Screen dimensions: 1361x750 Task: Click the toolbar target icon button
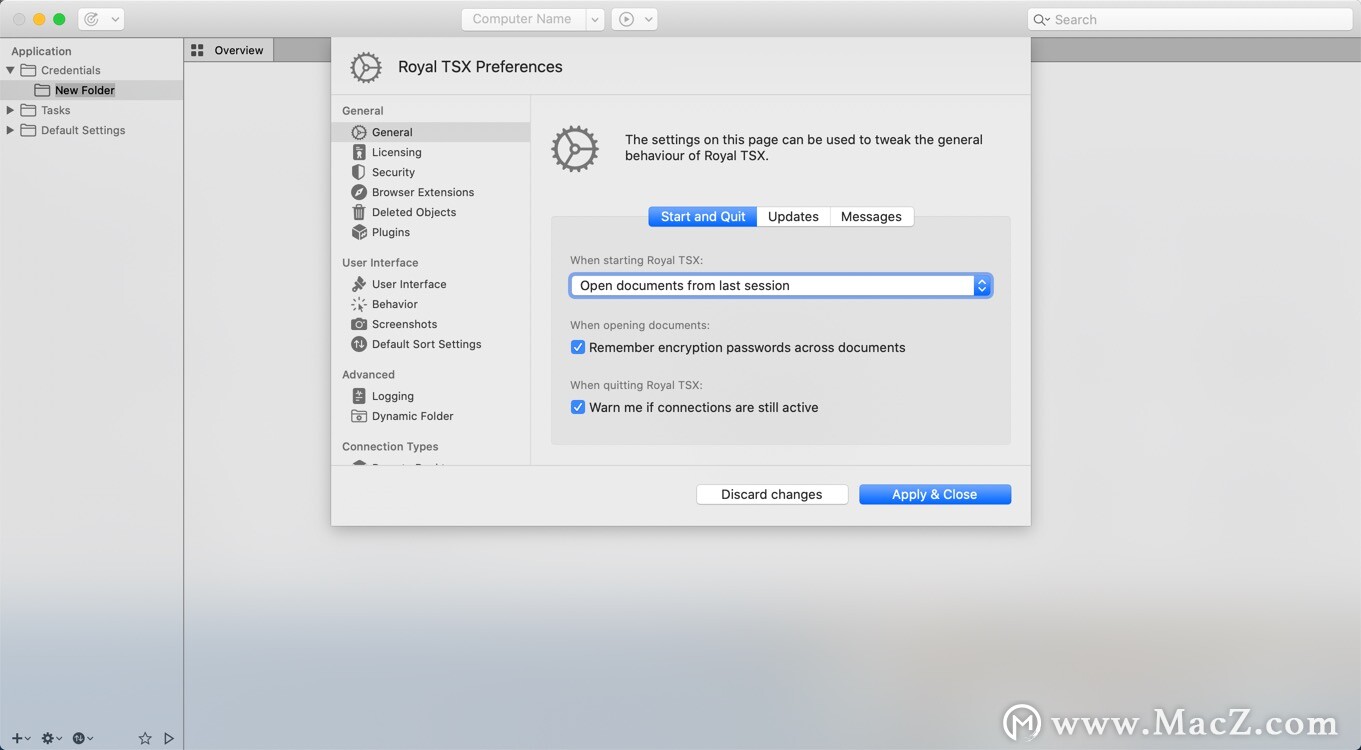[x=92, y=19]
